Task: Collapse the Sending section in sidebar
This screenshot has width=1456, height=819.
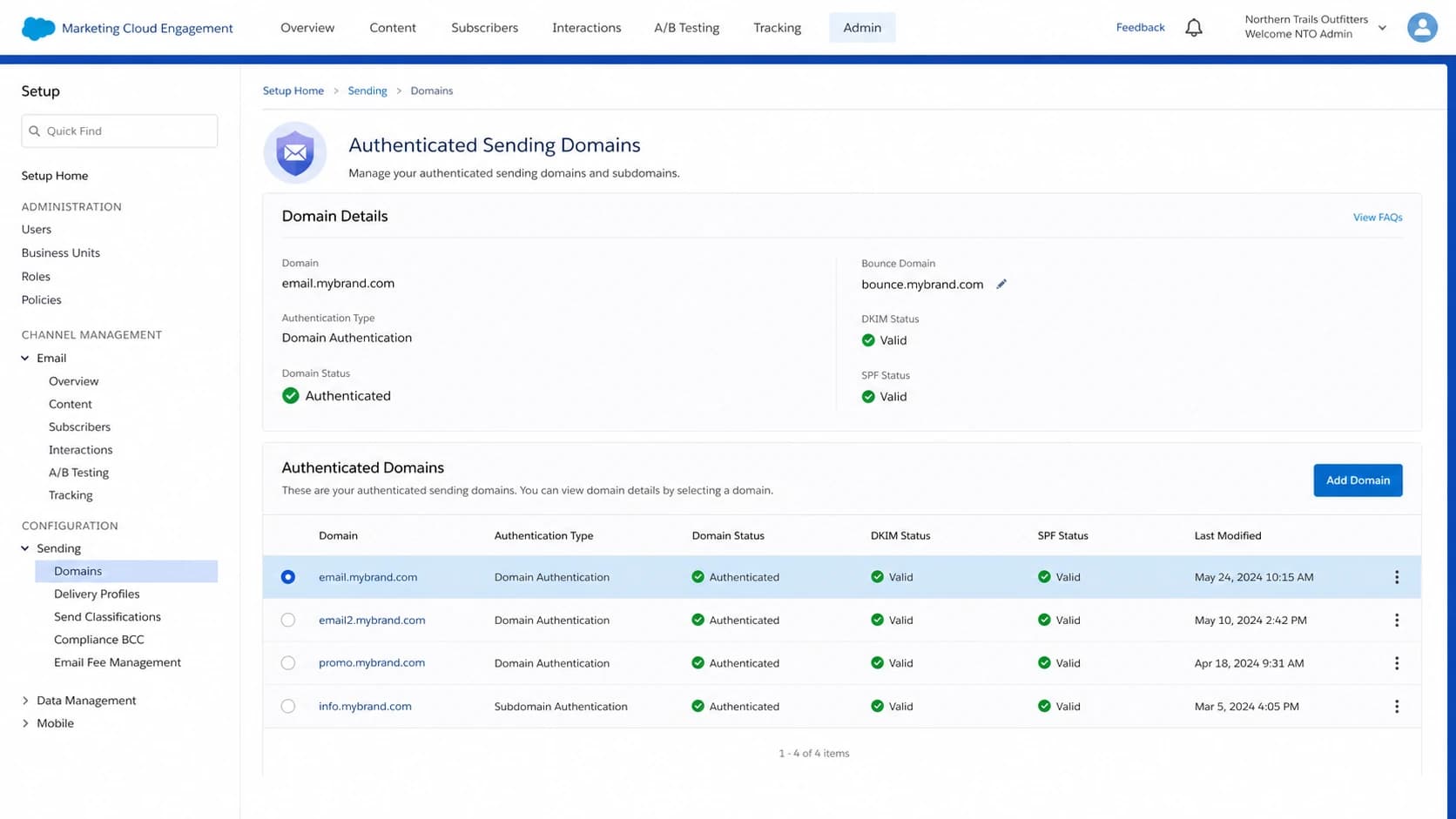Action: pos(25,548)
